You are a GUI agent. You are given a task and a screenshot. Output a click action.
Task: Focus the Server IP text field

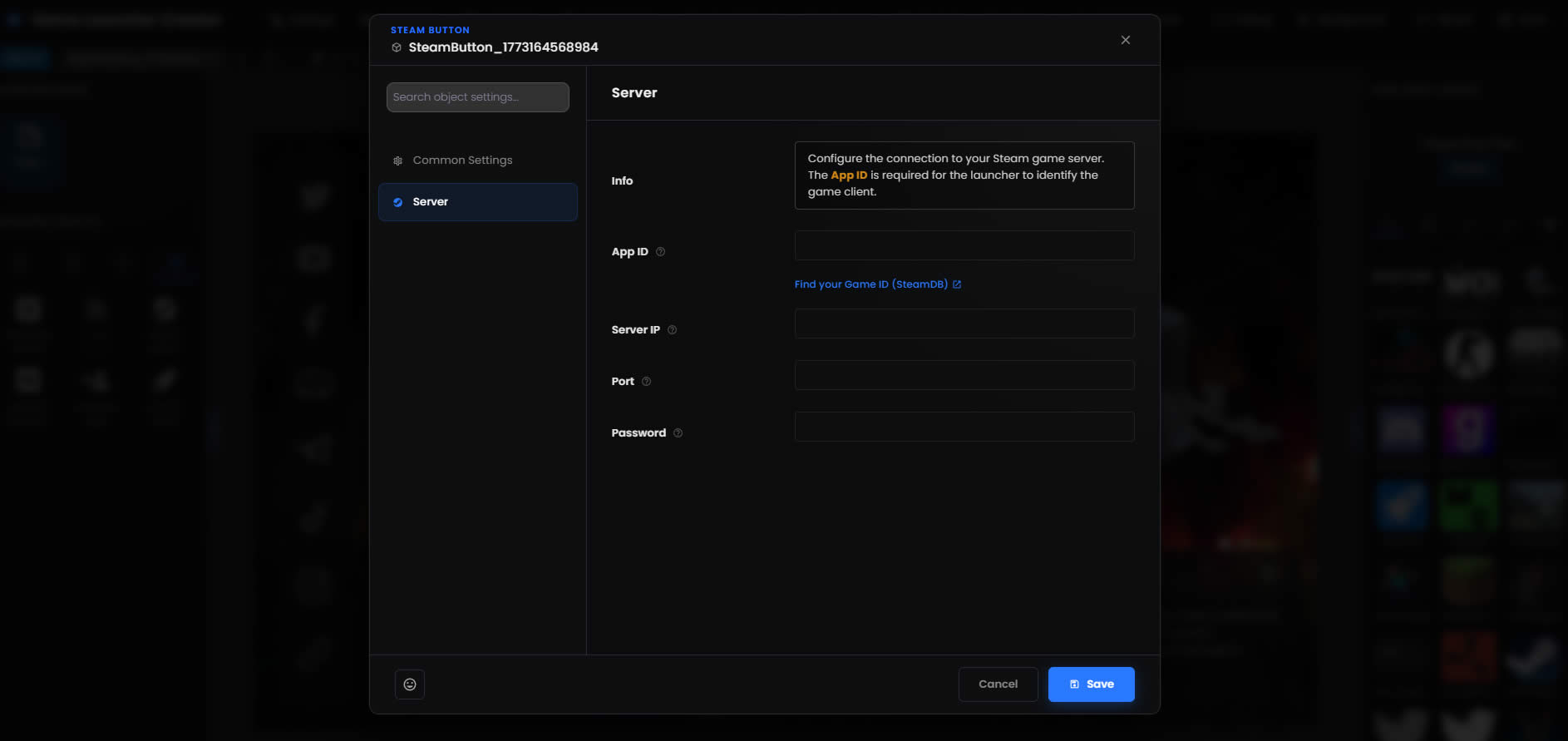click(x=964, y=324)
